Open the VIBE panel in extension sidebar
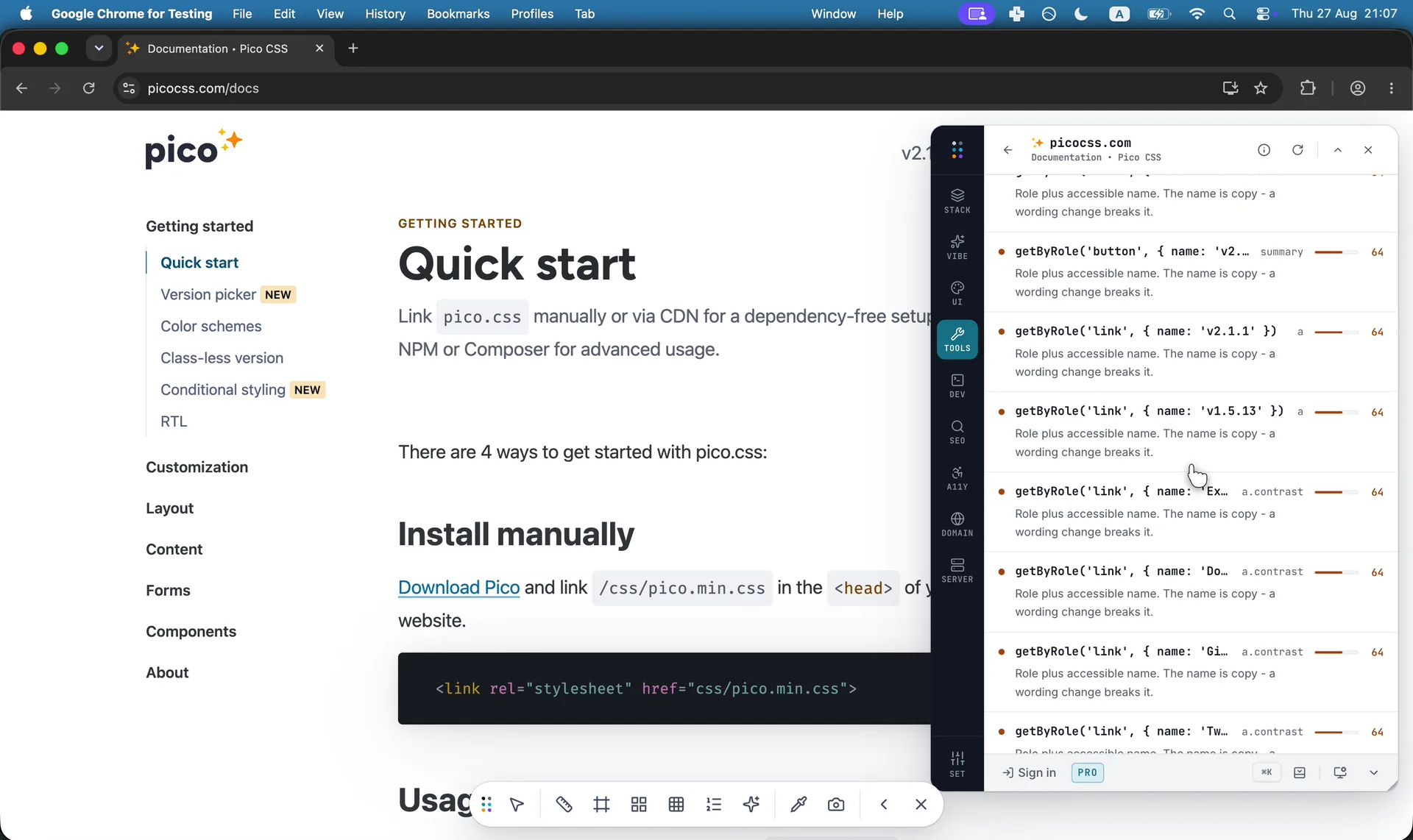The width and height of the screenshot is (1413, 840). point(957,247)
